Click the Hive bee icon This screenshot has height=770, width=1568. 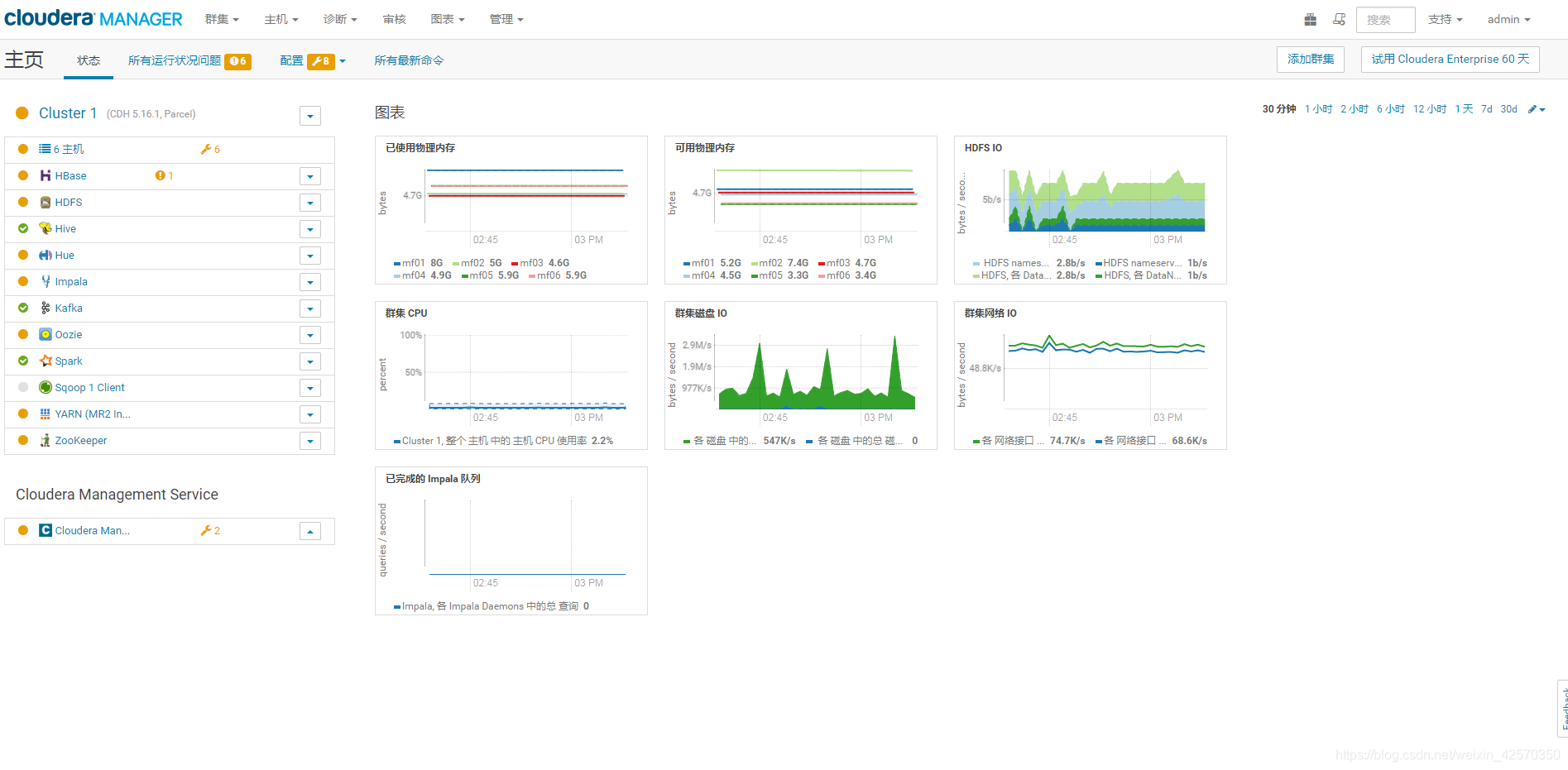(46, 228)
